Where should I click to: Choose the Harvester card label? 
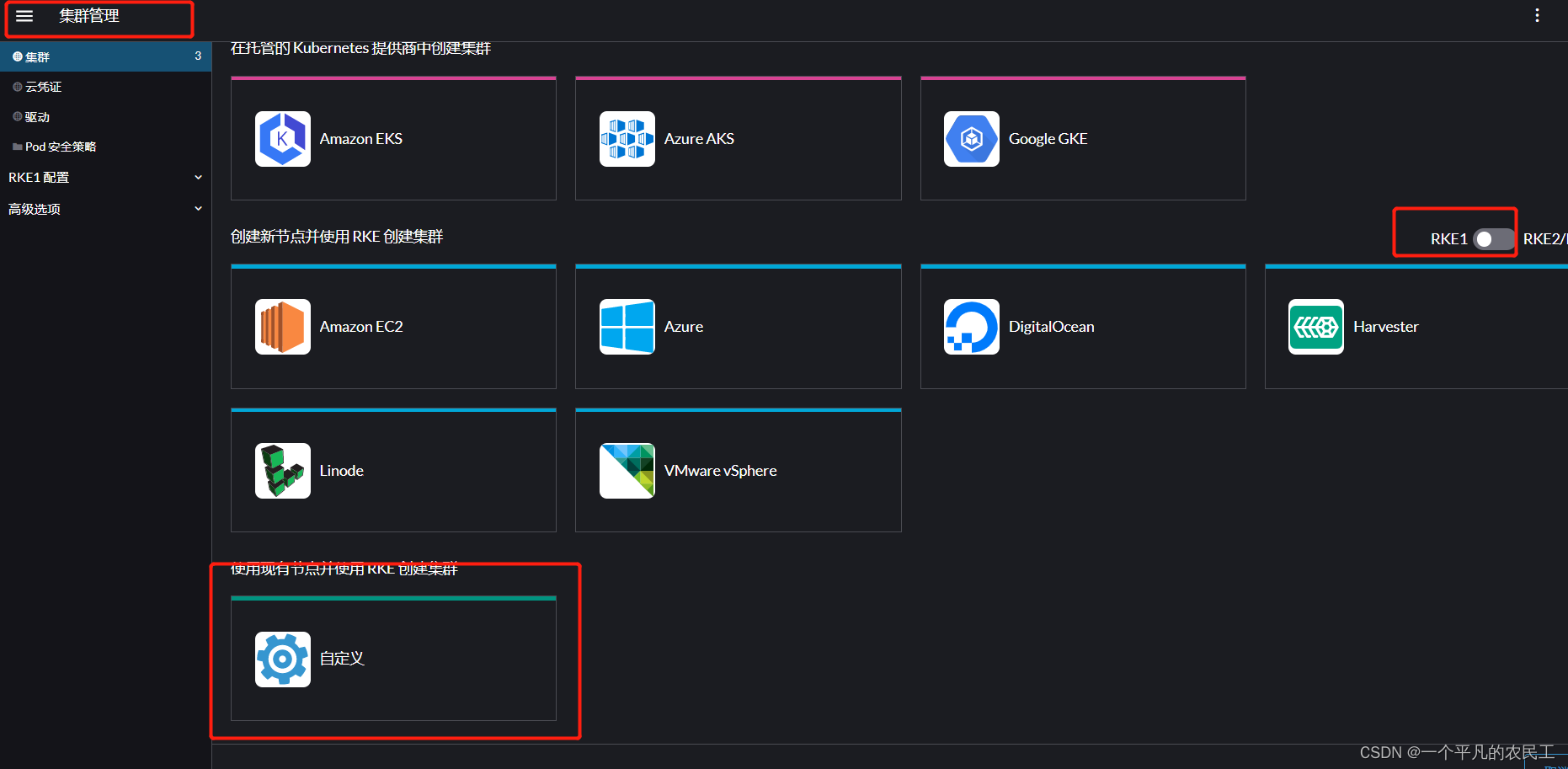tap(1386, 327)
